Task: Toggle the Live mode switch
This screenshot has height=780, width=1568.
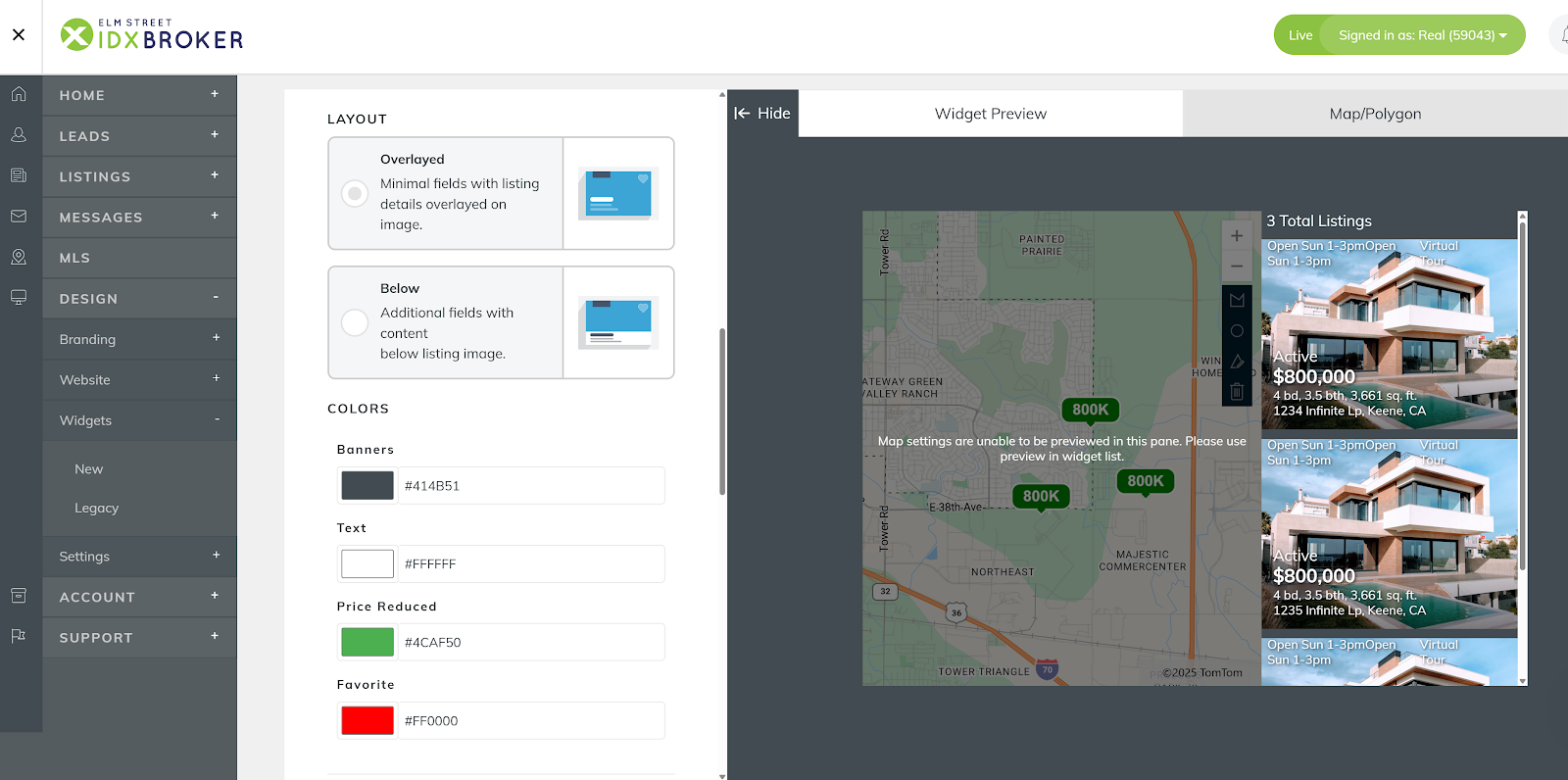Action: 1299,35
